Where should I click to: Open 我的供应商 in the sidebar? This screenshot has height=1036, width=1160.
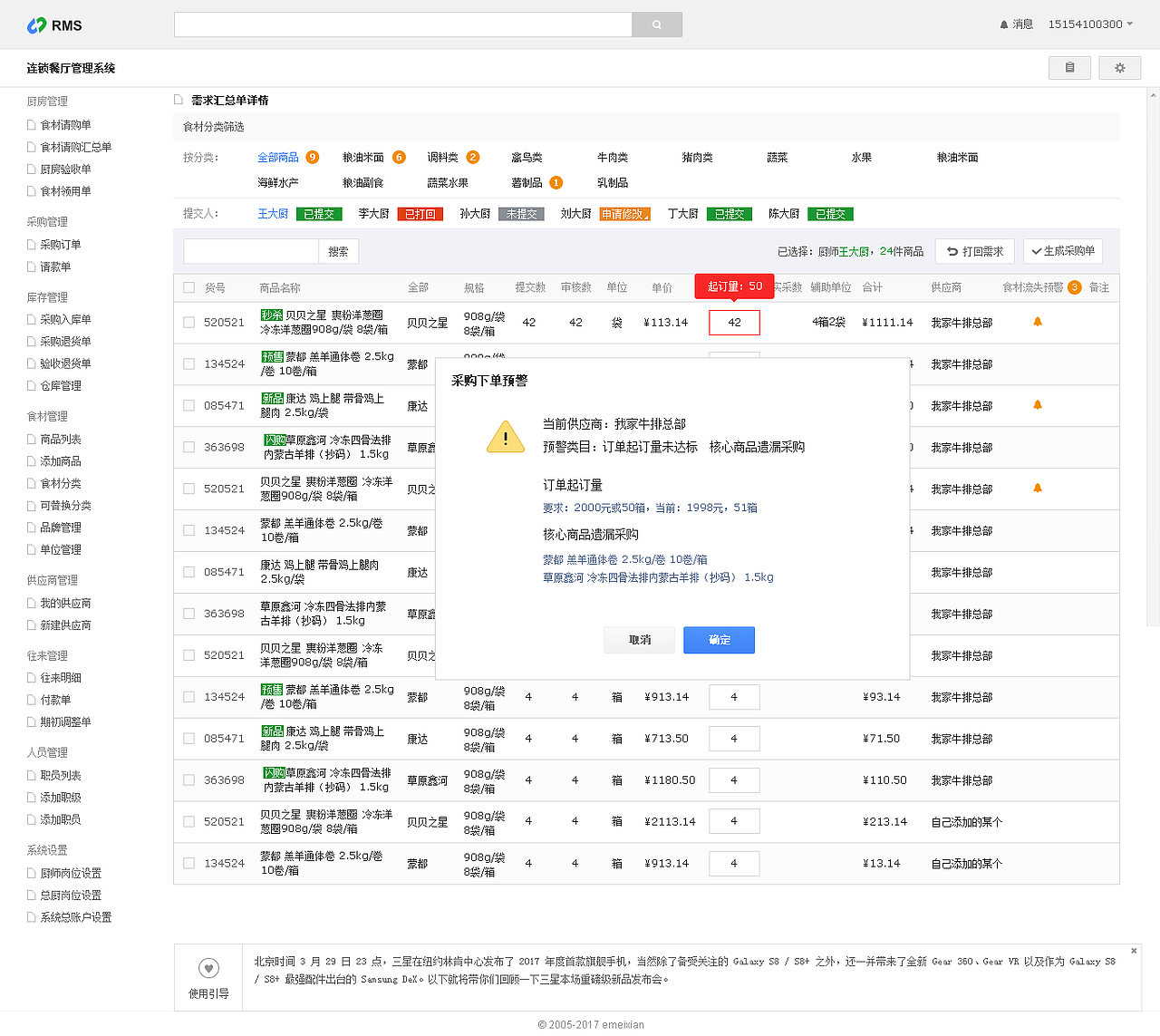click(65, 604)
